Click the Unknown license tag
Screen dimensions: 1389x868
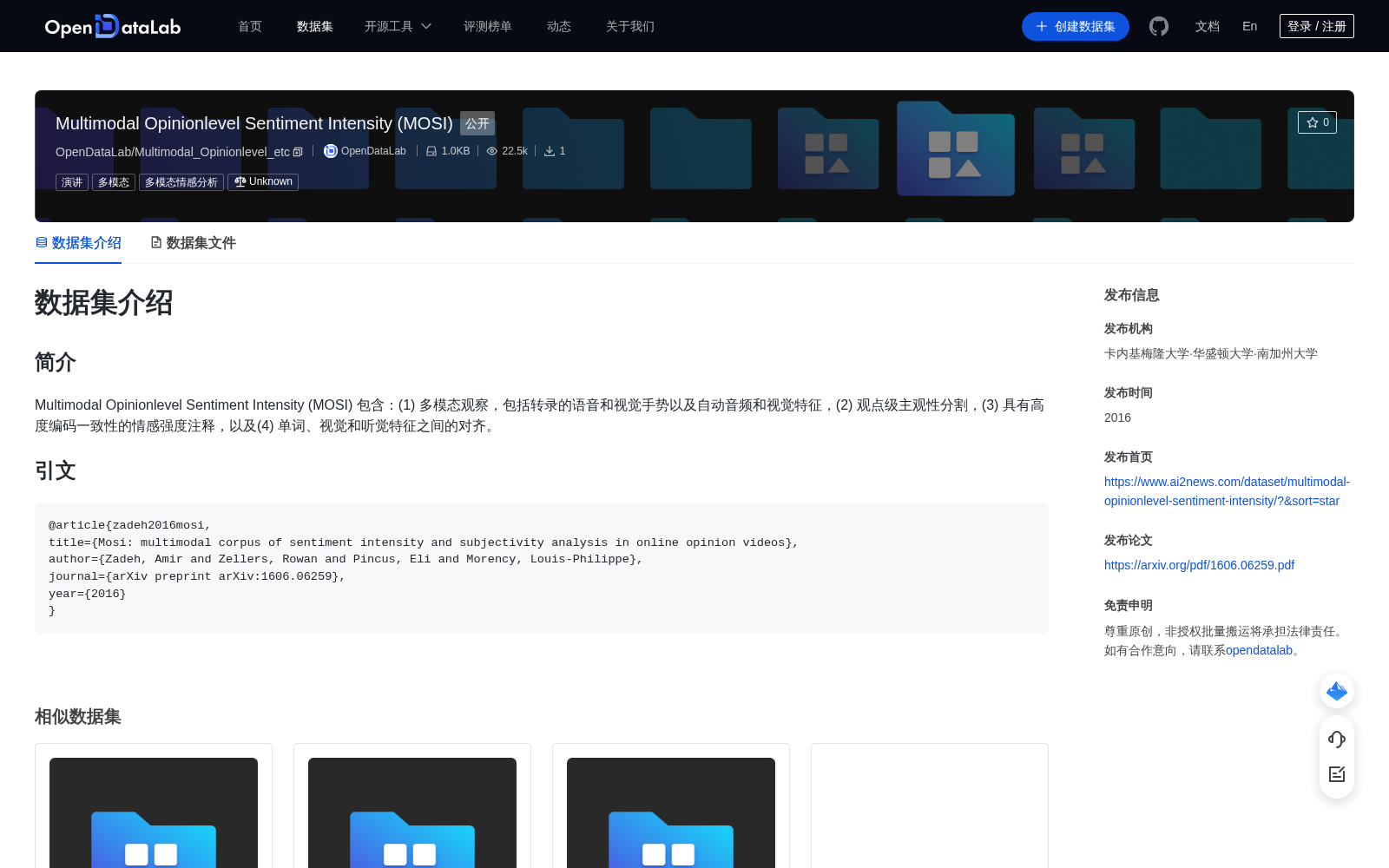point(263,182)
